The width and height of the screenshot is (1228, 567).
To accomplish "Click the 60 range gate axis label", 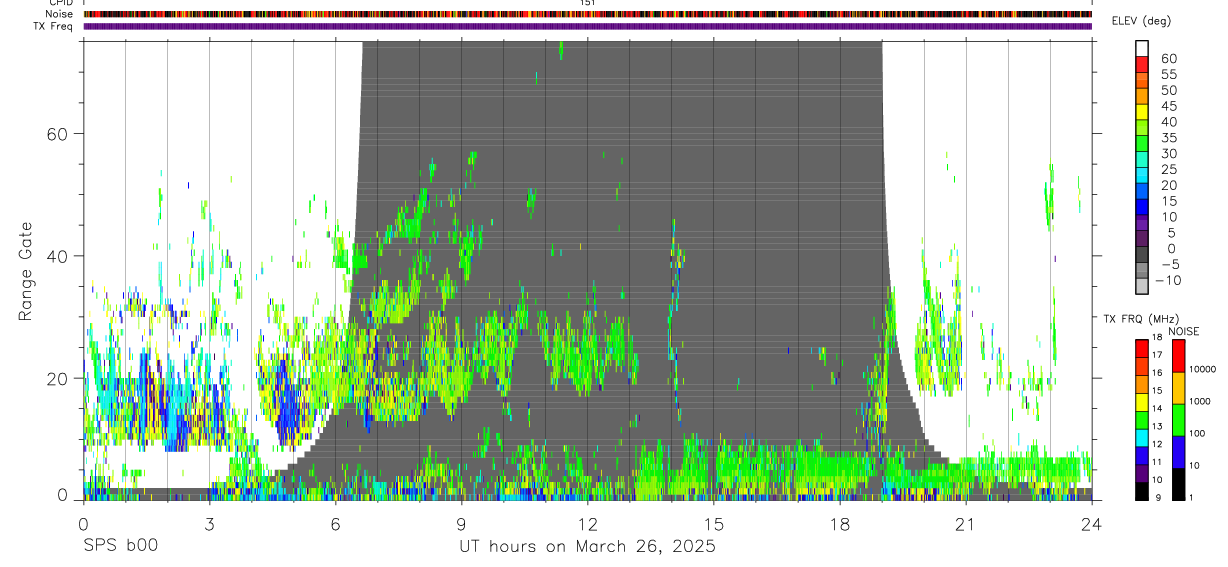I will pos(56,133).
